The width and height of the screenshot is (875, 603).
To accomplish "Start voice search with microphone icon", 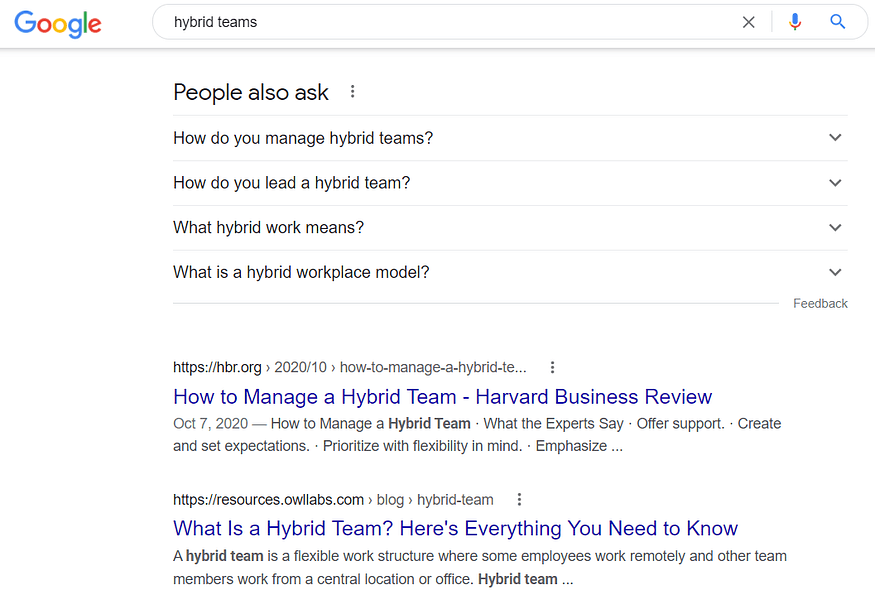I will point(795,22).
